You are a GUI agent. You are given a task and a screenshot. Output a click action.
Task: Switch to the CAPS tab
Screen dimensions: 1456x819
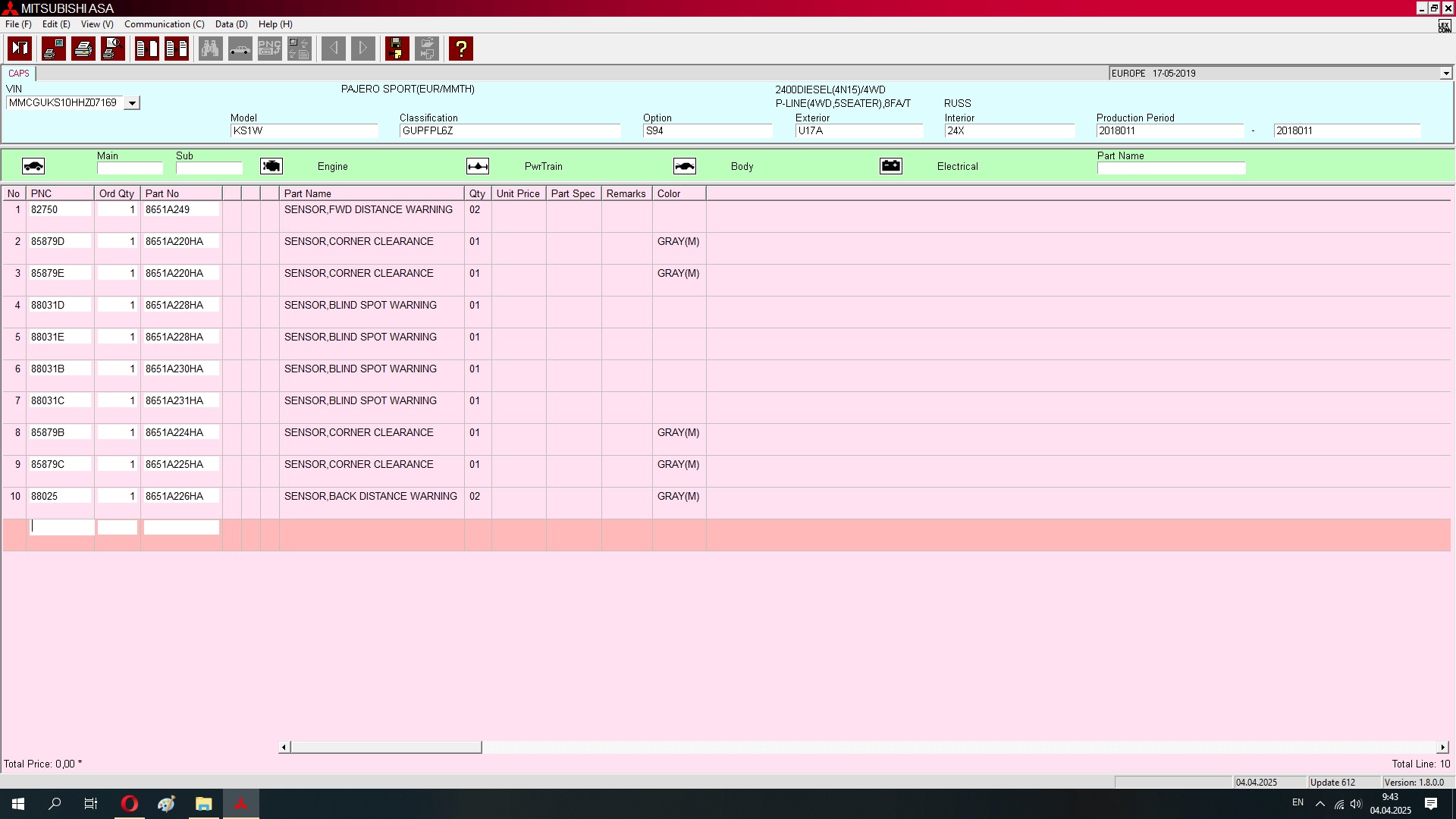(x=19, y=74)
